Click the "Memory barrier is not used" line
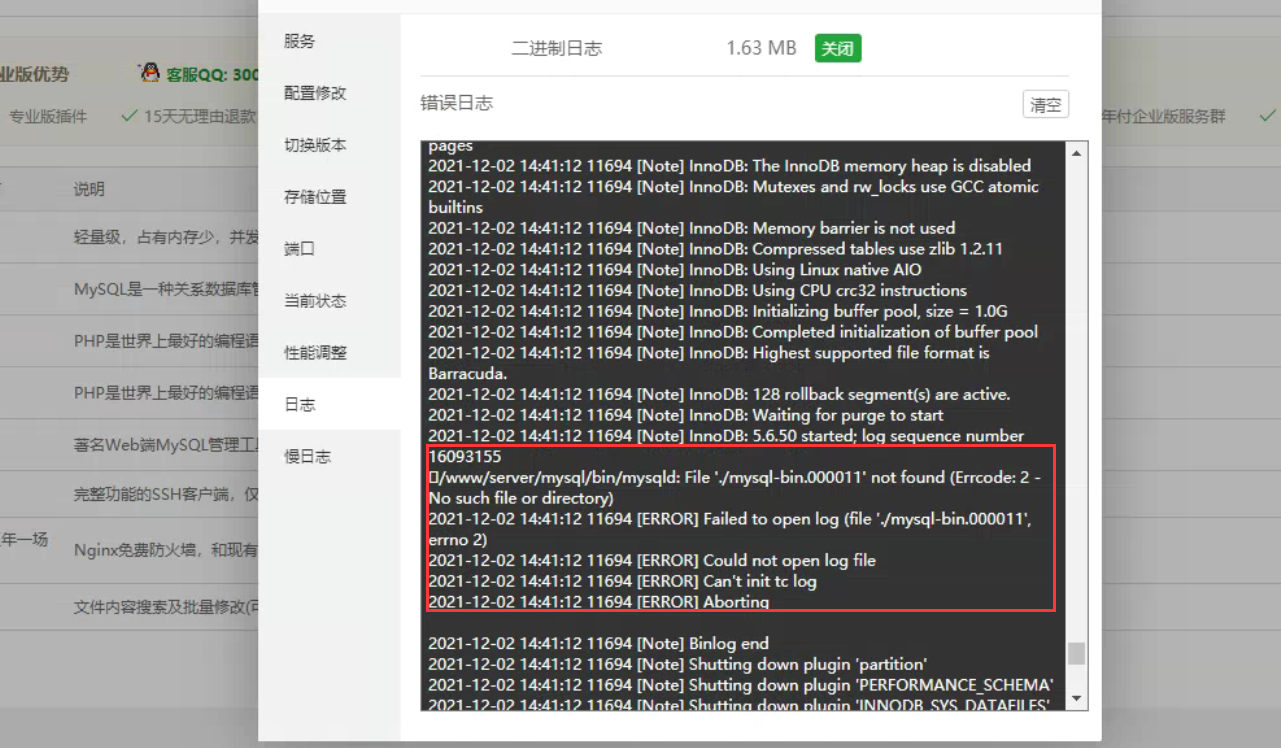 point(691,228)
